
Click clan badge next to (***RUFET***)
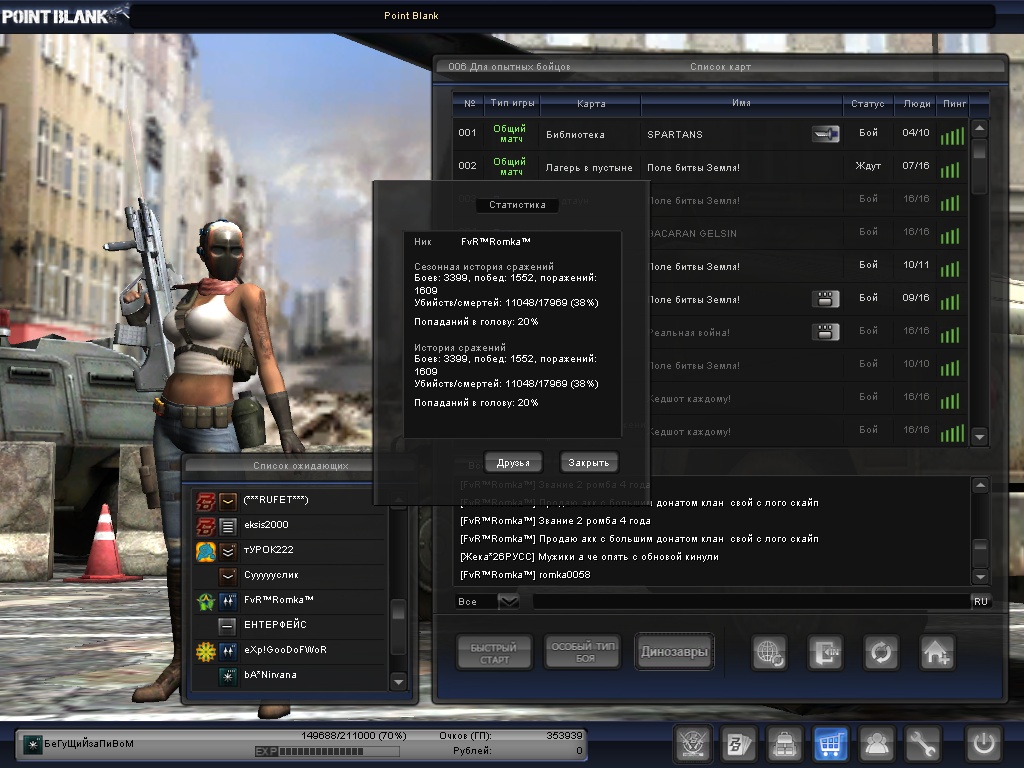[206, 501]
